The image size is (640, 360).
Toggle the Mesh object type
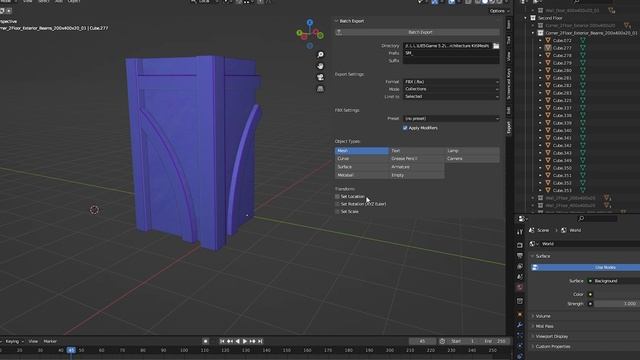click(x=362, y=151)
